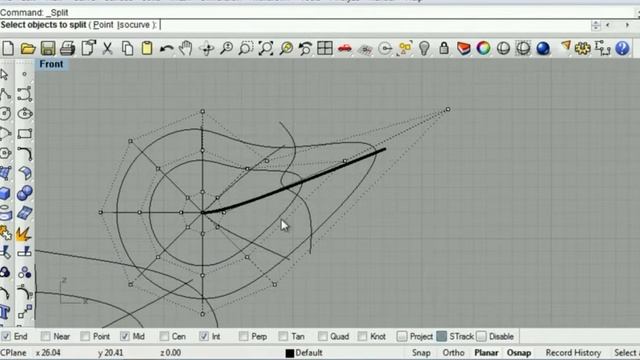Image resolution: width=640 pixels, height=360 pixels.
Task: Select the arrow pointer tool in sidebar
Action: (4, 74)
